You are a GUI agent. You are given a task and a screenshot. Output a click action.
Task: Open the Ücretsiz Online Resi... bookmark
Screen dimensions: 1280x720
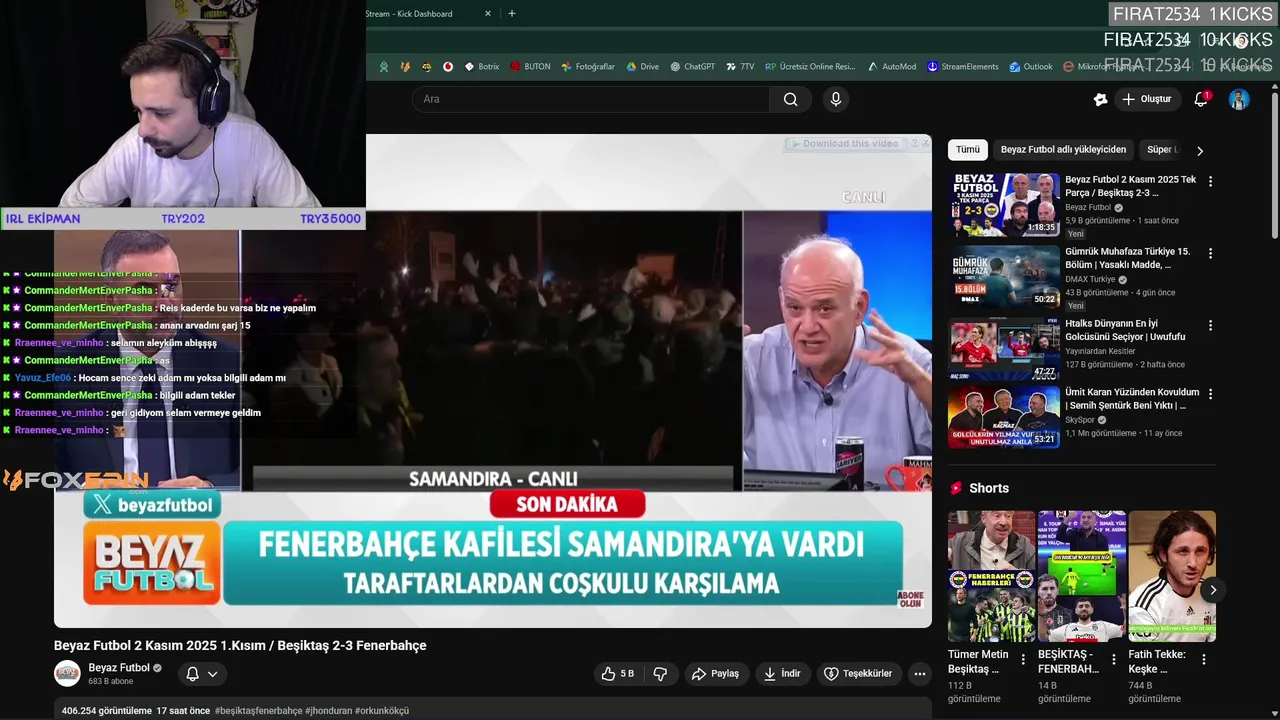810,67
